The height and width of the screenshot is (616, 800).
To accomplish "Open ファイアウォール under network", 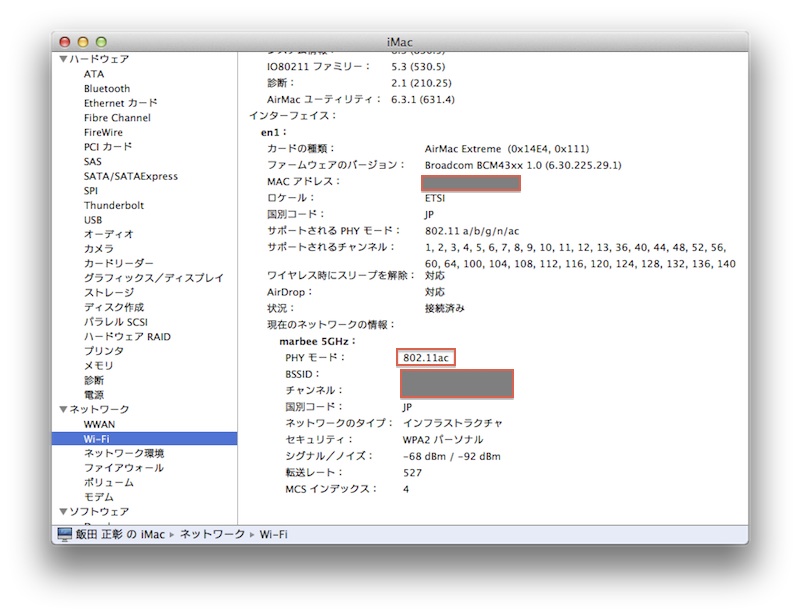I will click(123, 467).
